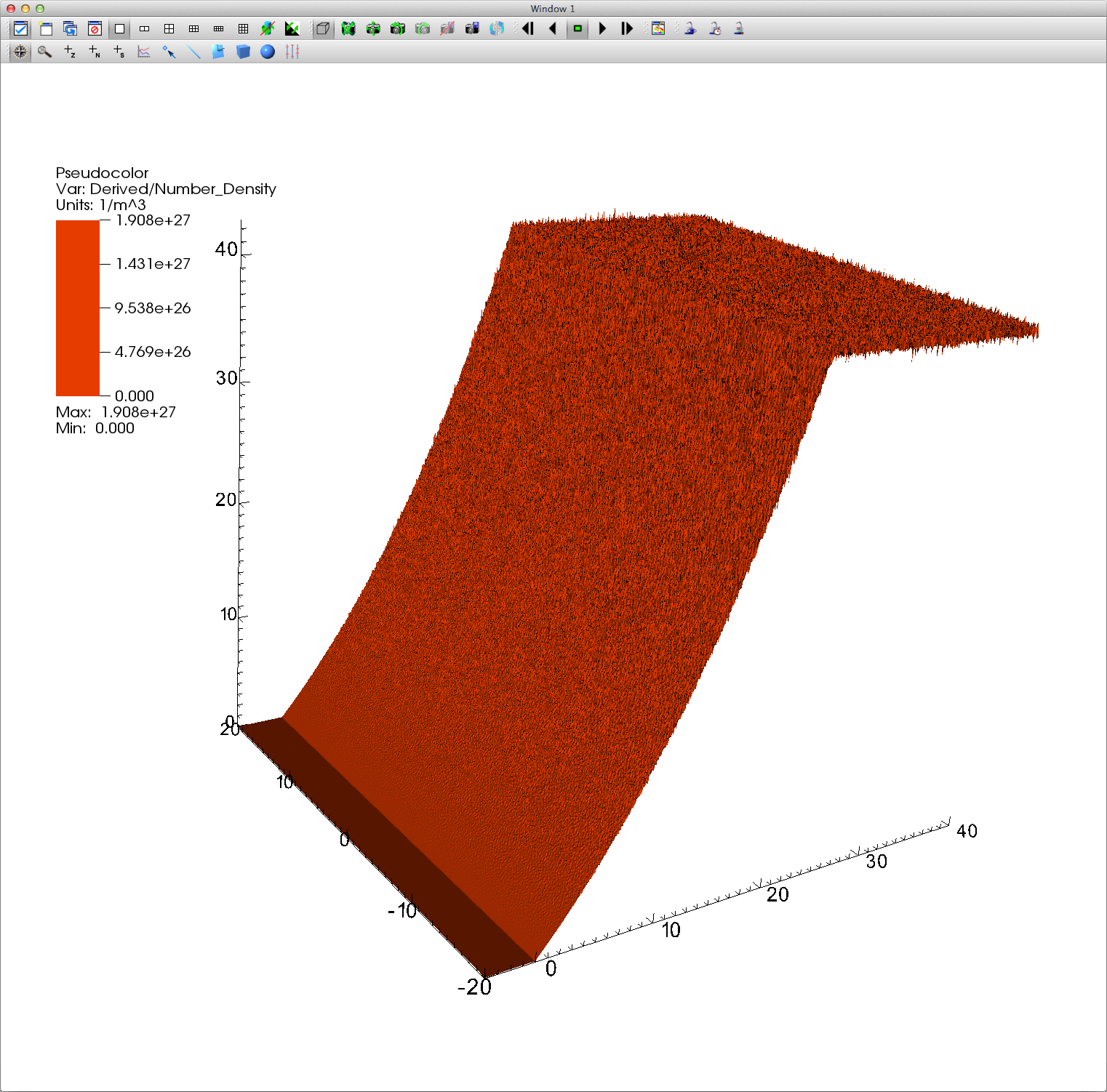Toggle perspective view cube
This screenshot has height=1092, width=1107.
tap(323, 28)
